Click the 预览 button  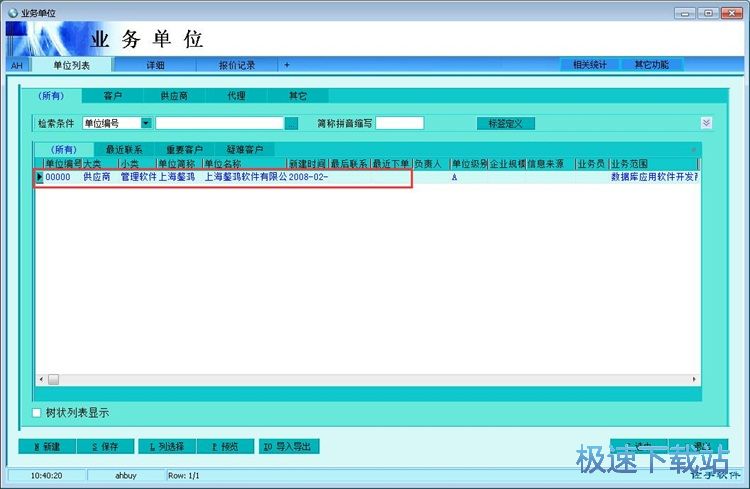225,446
